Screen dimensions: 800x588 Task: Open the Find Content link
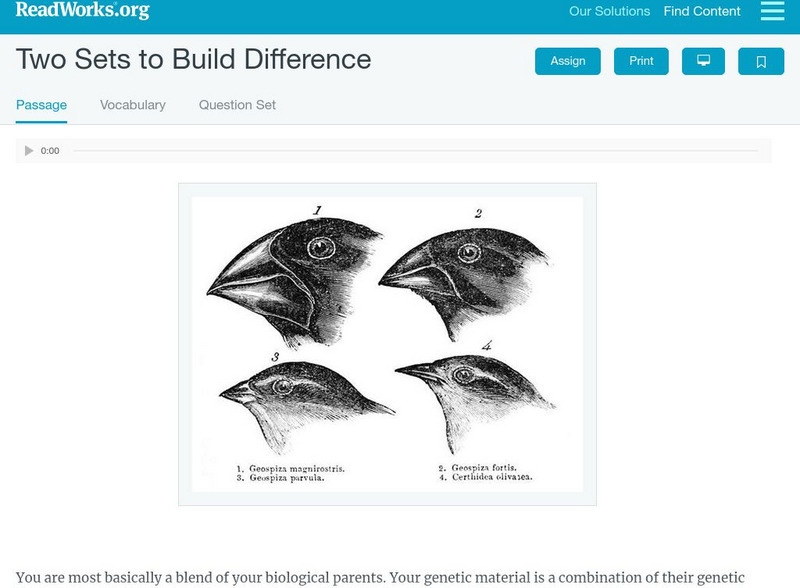pyautogui.click(x=702, y=12)
